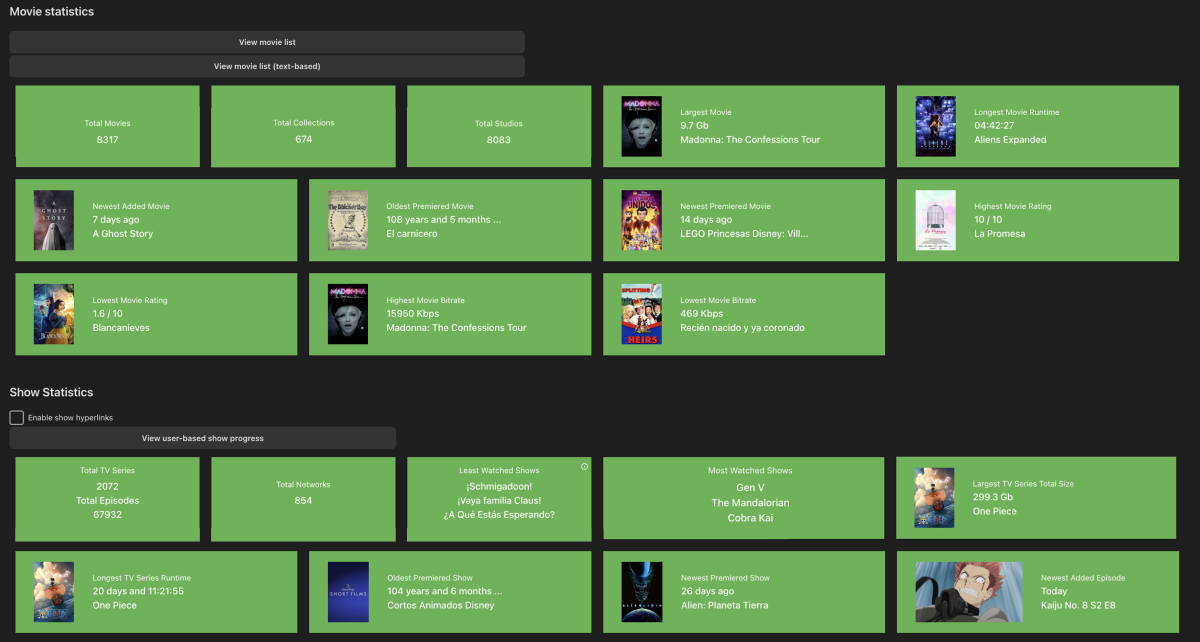
Task: Open A Ghost Story poster
Action: 54,220
